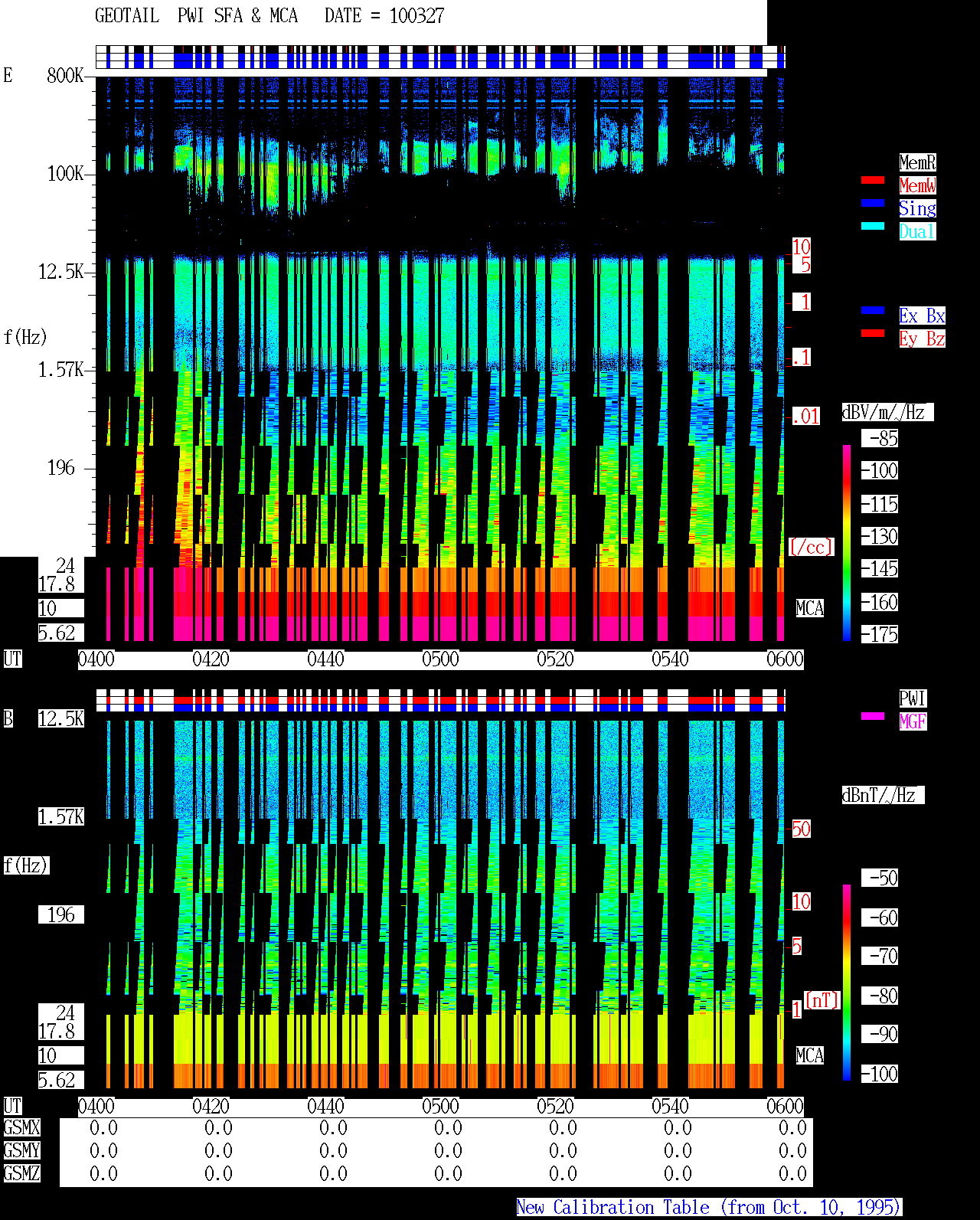
Task: Click the 100K frequency axis label
Action: pos(65,173)
